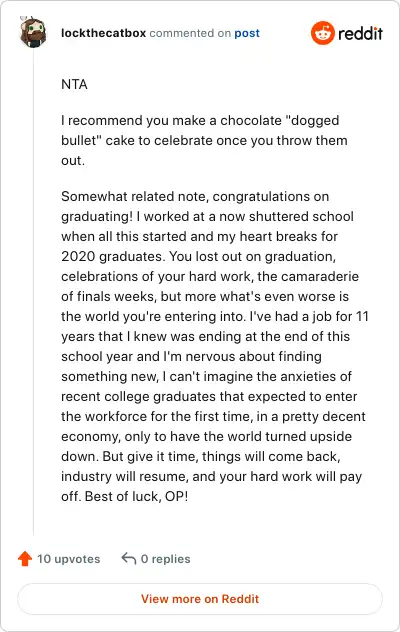Click the chocolate cake recommendation paragraph

point(204,140)
